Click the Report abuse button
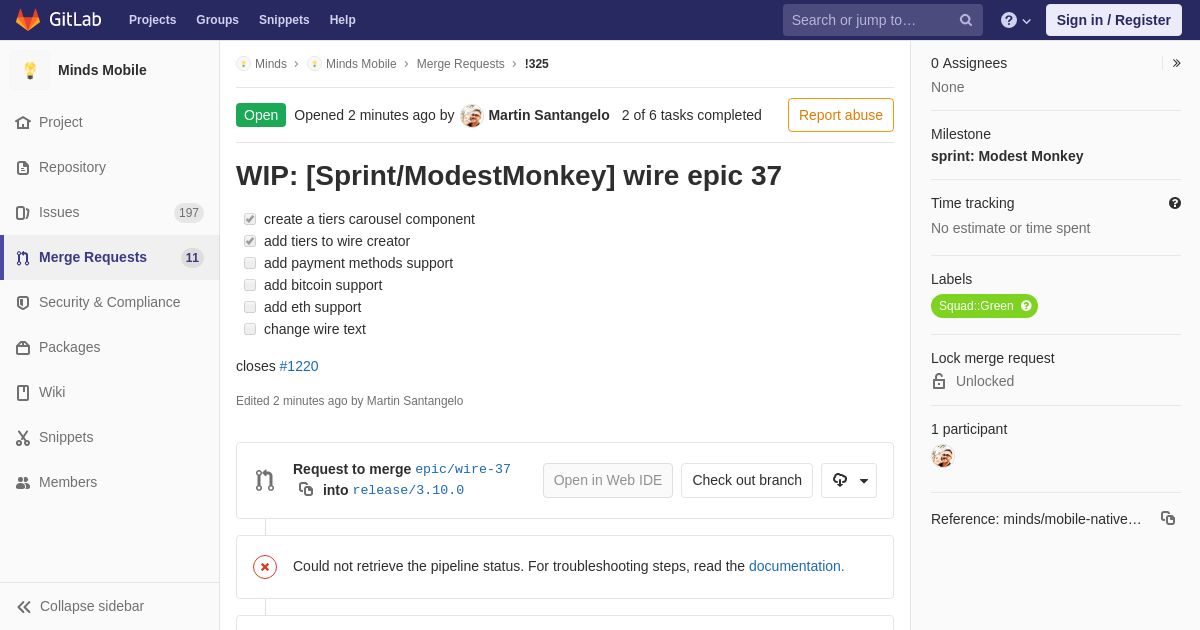This screenshot has height=630, width=1200. tap(840, 115)
